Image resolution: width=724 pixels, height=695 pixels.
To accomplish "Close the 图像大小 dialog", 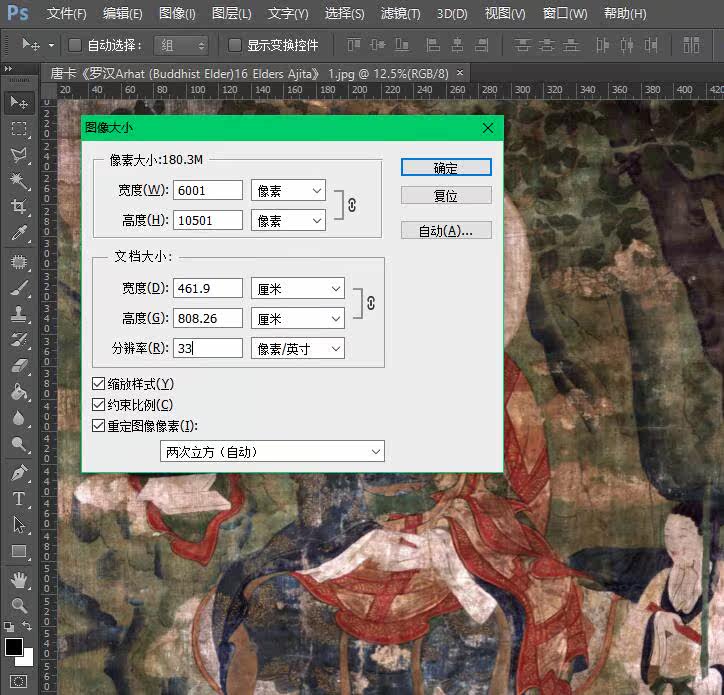I will point(488,128).
